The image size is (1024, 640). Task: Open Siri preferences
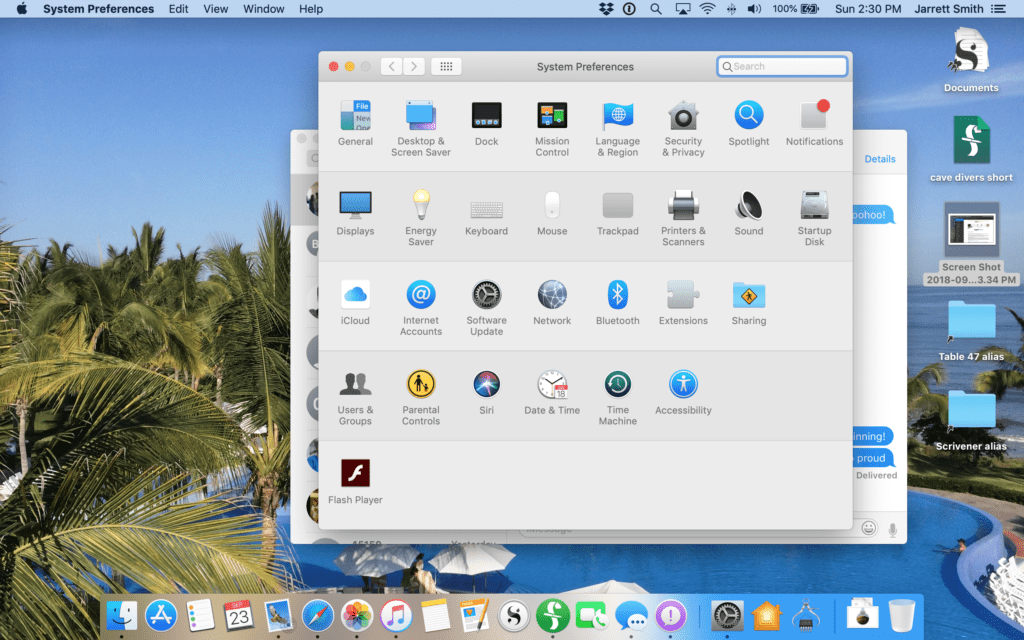[487, 391]
